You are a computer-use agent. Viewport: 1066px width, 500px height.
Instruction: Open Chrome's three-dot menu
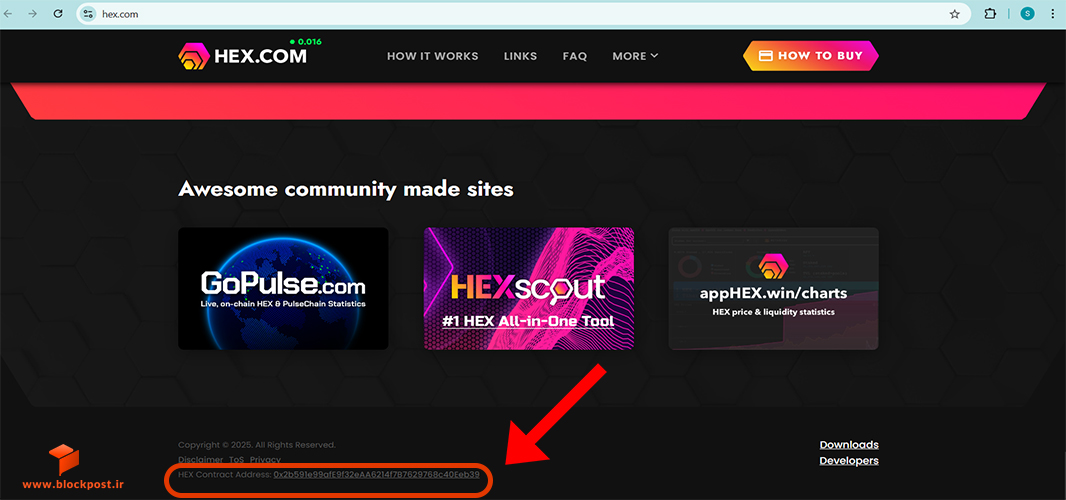tap(1053, 14)
